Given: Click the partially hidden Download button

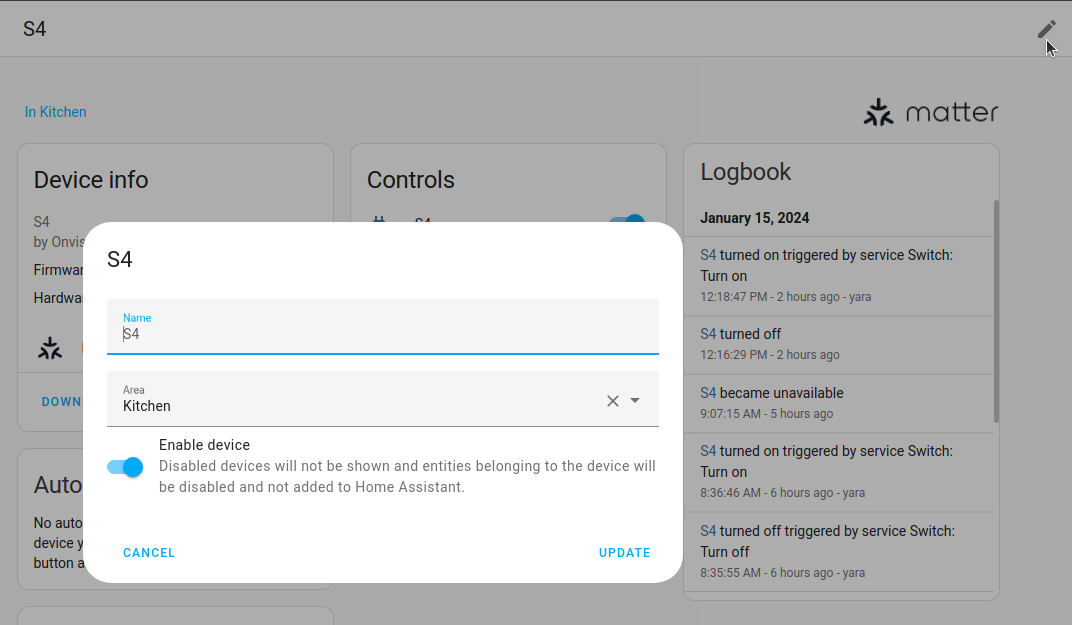Looking at the screenshot, I should 61,402.
